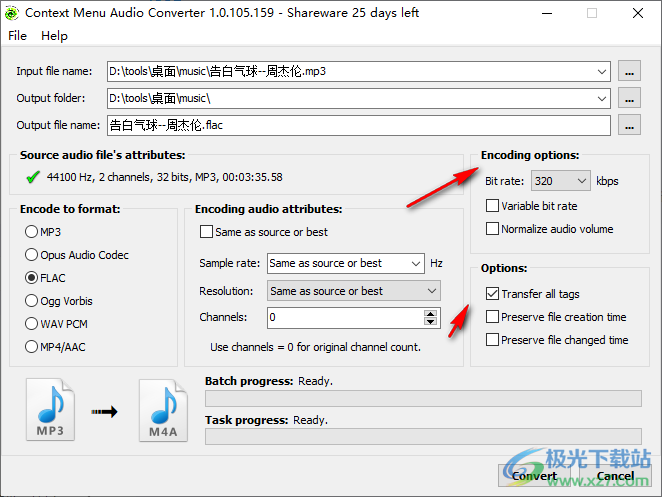
Task: Click the Output file name field
Action: coord(358,125)
